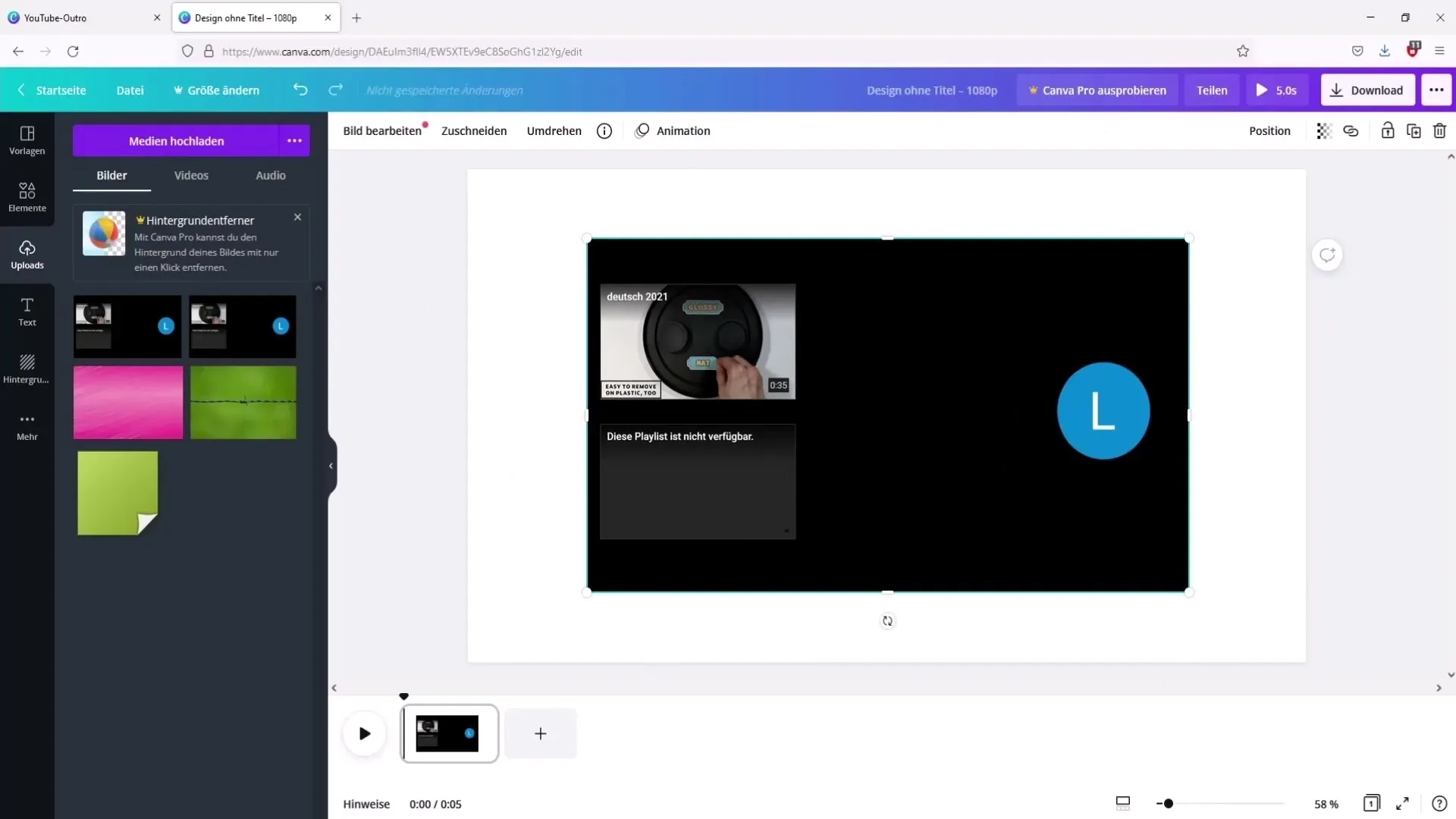Viewport: 1456px width, 819px height.
Task: Toggle the Hintergrundentferner feature checkbox
Action: (x=297, y=216)
